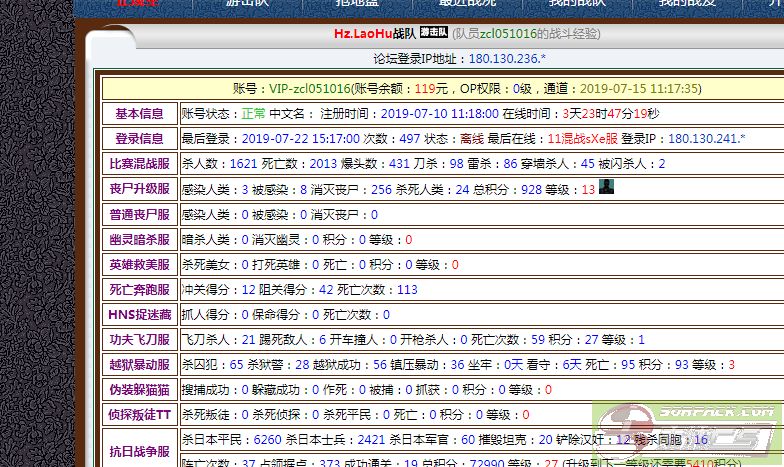Click the 游击队 team badge icon
The width and height of the screenshot is (784, 467).
433,33
